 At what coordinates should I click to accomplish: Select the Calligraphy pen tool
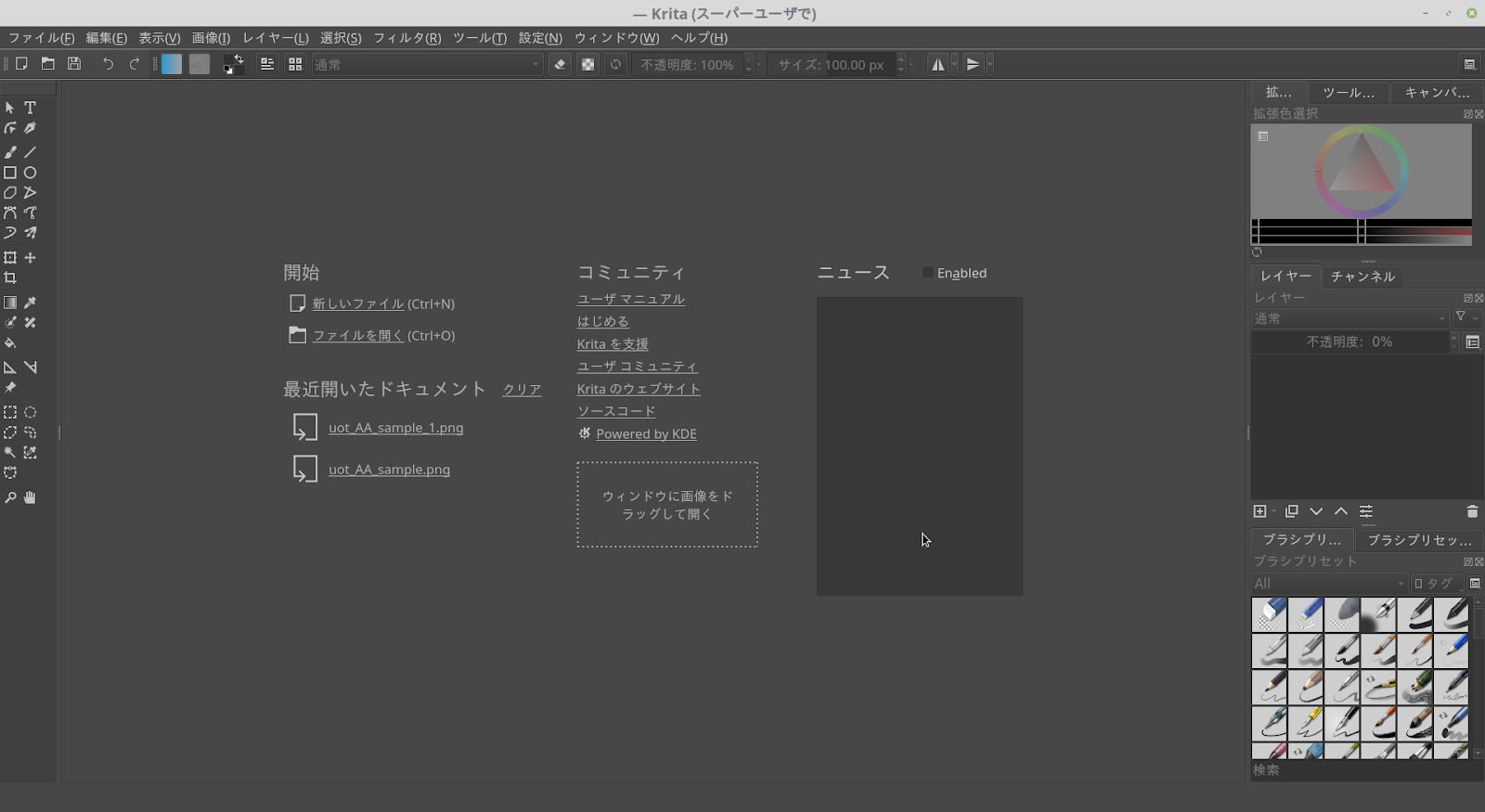click(x=30, y=128)
